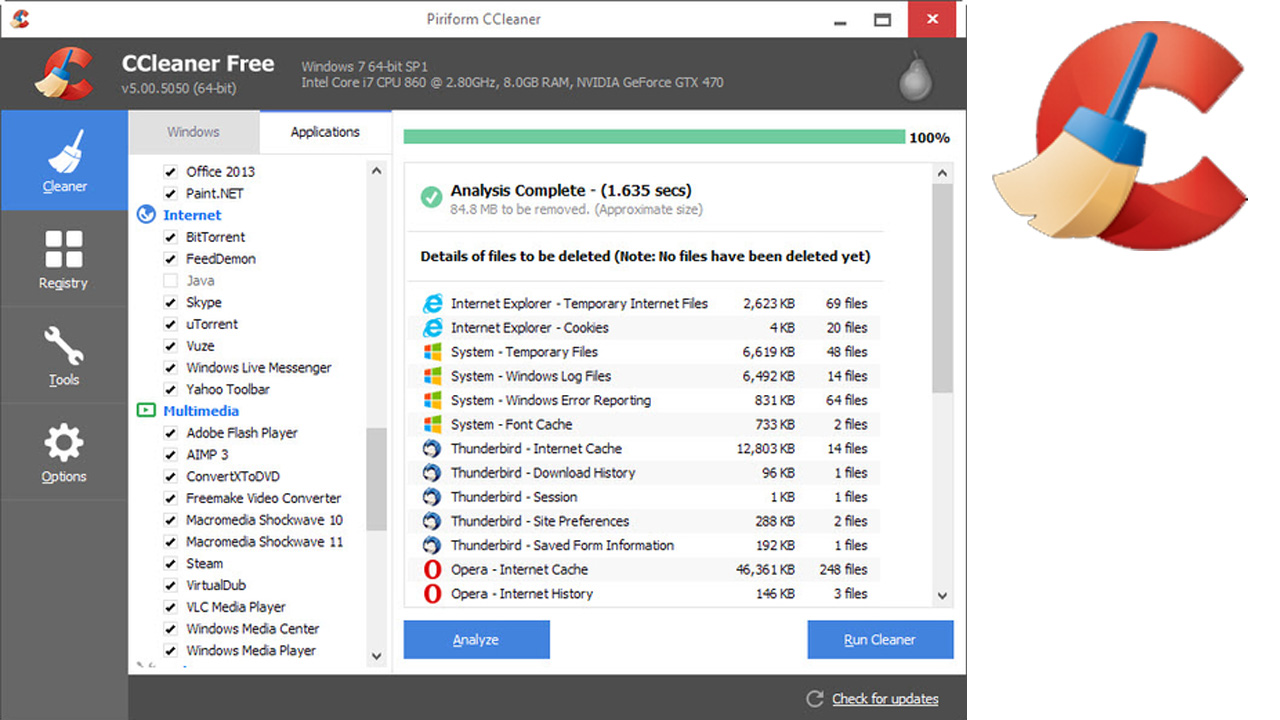Click Thunderbird icon beside Internet Cache row
This screenshot has height=720, width=1280.
click(x=432, y=449)
